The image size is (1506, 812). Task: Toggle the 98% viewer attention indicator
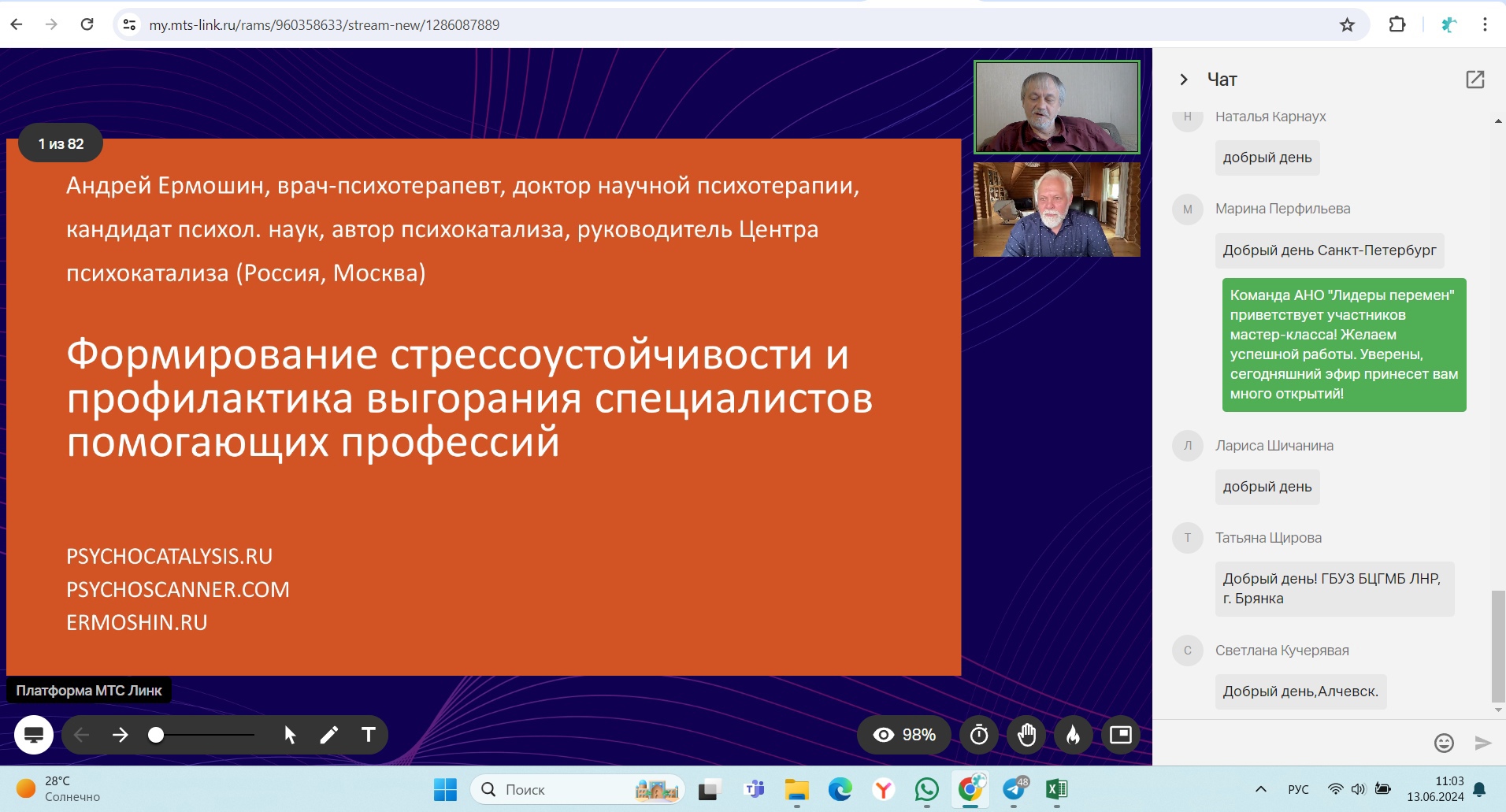904,735
